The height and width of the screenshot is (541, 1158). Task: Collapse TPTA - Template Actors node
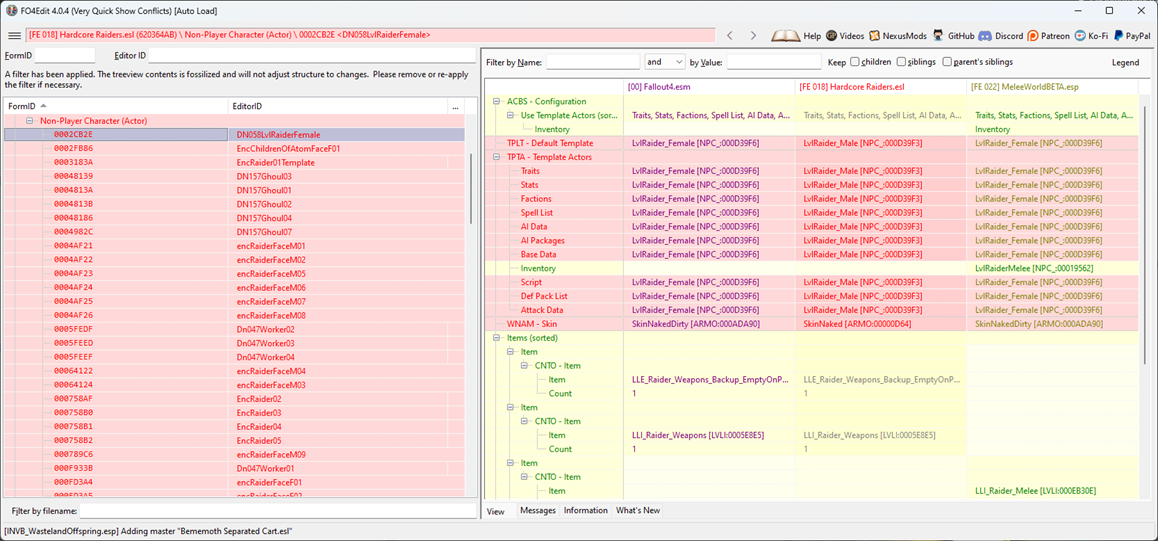tap(497, 157)
